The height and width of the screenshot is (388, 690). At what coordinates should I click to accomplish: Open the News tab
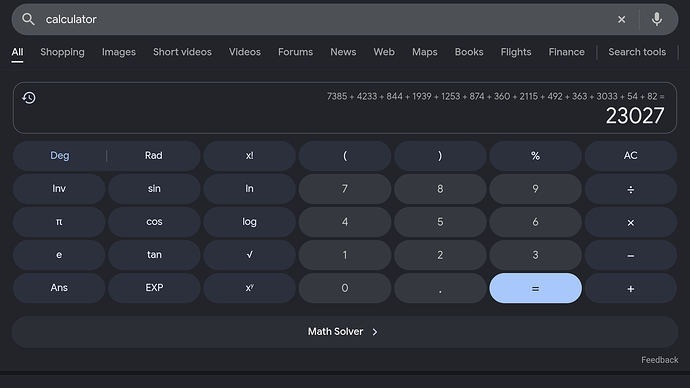(x=343, y=52)
